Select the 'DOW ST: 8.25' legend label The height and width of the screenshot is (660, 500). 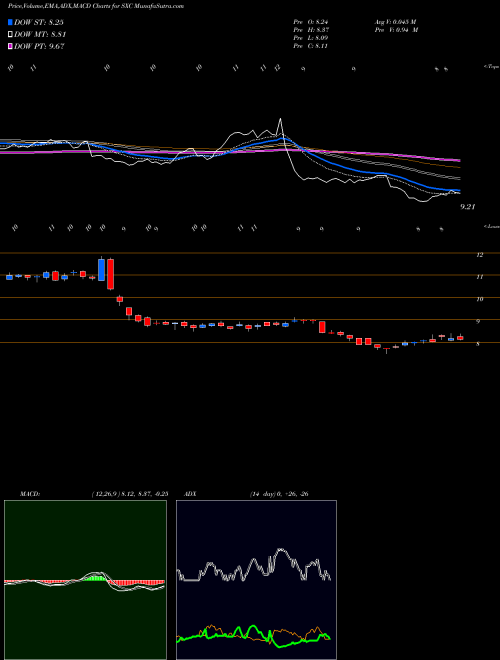39,22
